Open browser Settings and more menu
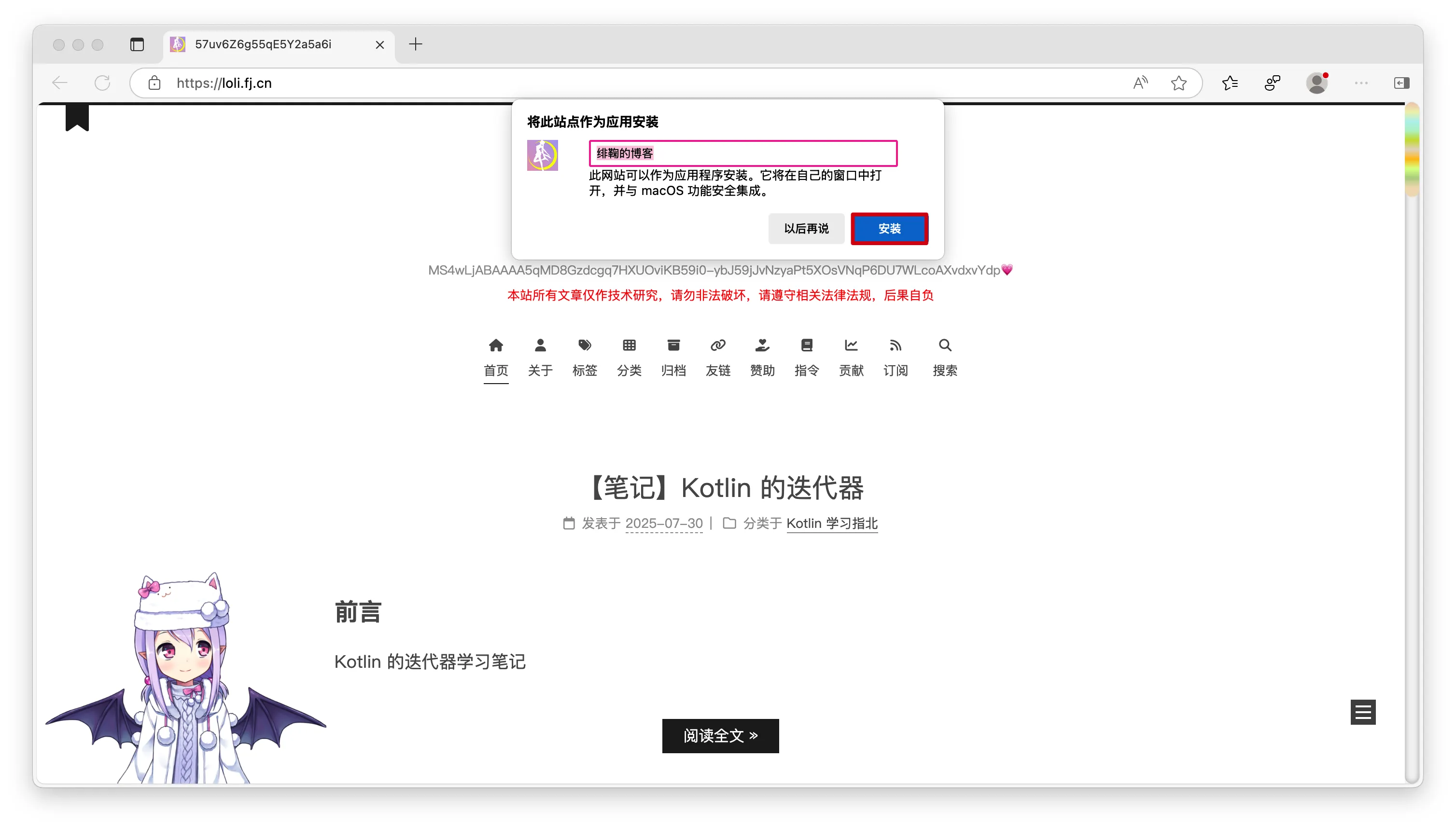This screenshot has height=828, width=1456. pyautogui.click(x=1360, y=83)
